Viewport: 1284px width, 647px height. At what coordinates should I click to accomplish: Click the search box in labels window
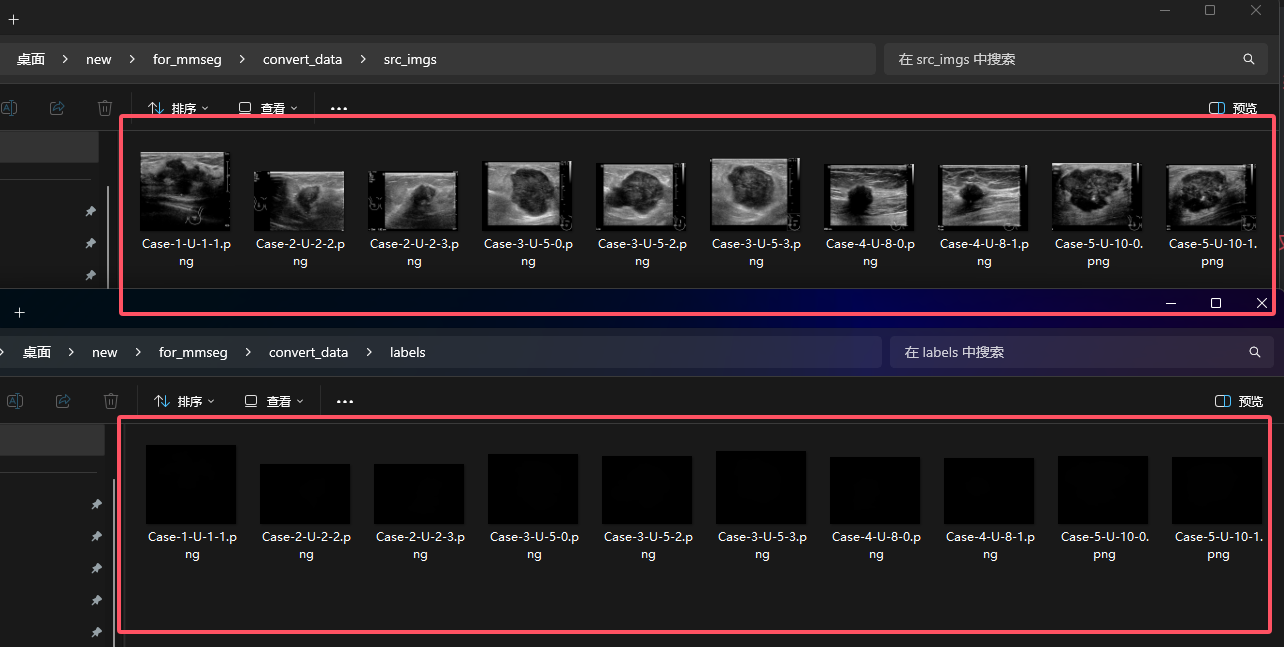click(x=1082, y=352)
